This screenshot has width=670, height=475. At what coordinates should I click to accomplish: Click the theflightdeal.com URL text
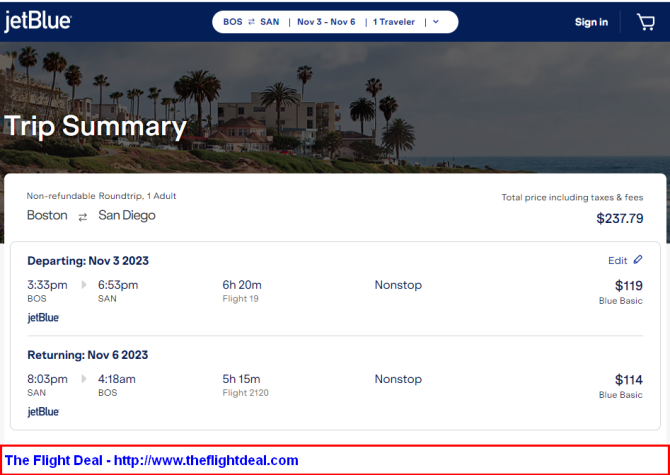[x=206, y=460]
